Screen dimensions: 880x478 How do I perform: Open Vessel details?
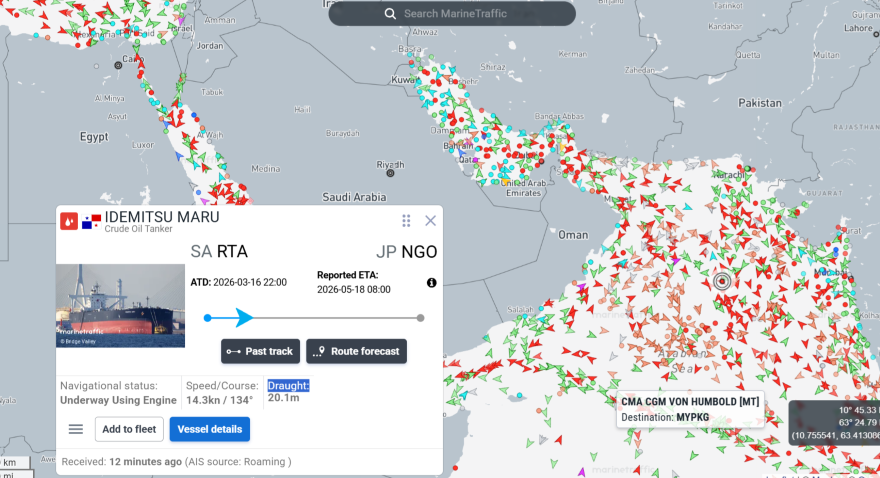pyautogui.click(x=210, y=429)
